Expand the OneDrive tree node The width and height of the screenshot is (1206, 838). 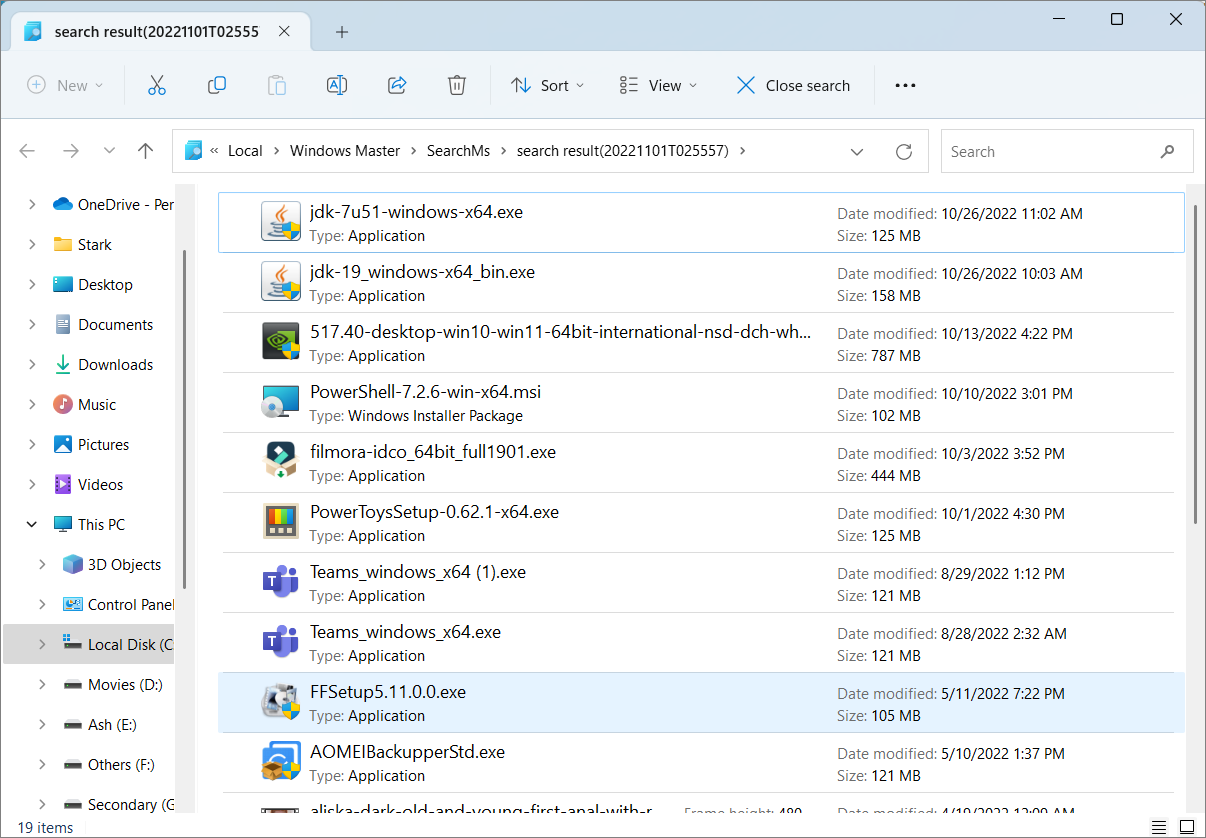tap(32, 204)
